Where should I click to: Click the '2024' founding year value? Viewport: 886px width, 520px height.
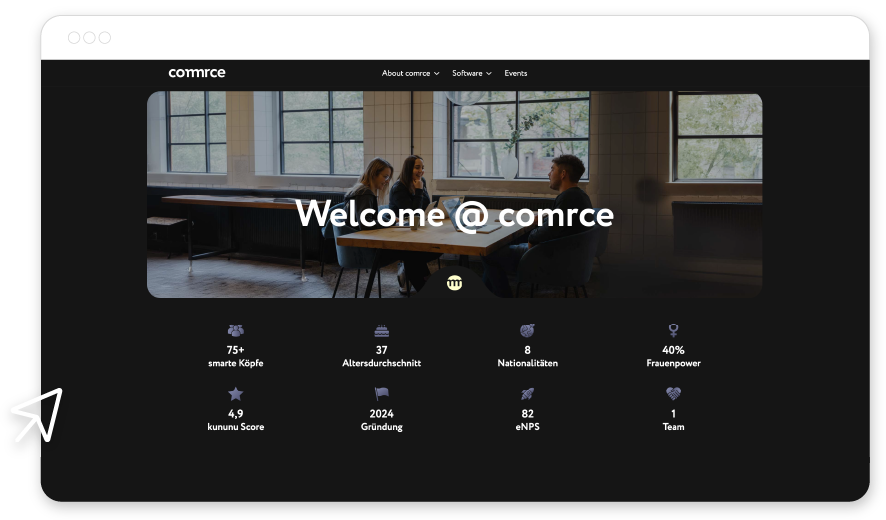382,414
